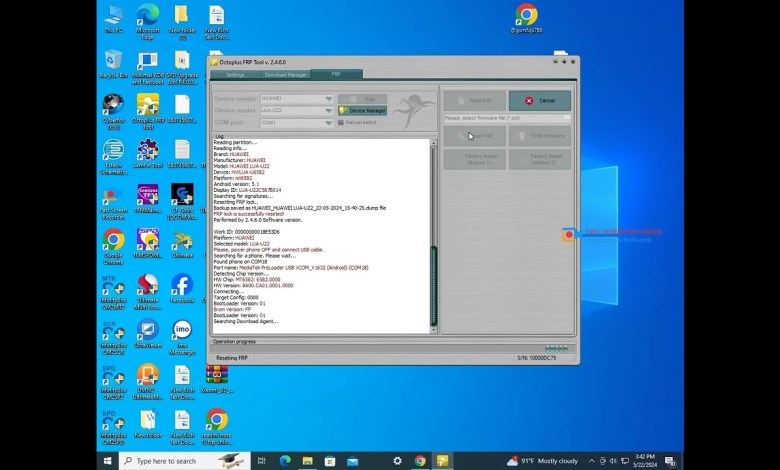Launch the Microsoft Edge desktop shortcut
780x470 pixels.
pyautogui.click(x=147, y=22)
